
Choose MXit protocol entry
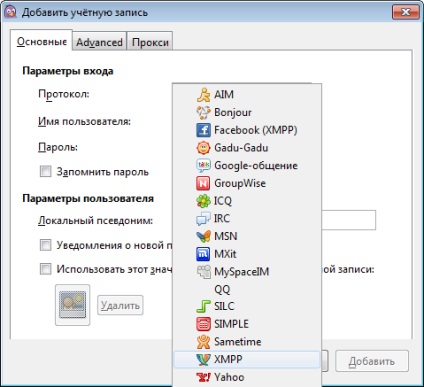tap(247, 254)
